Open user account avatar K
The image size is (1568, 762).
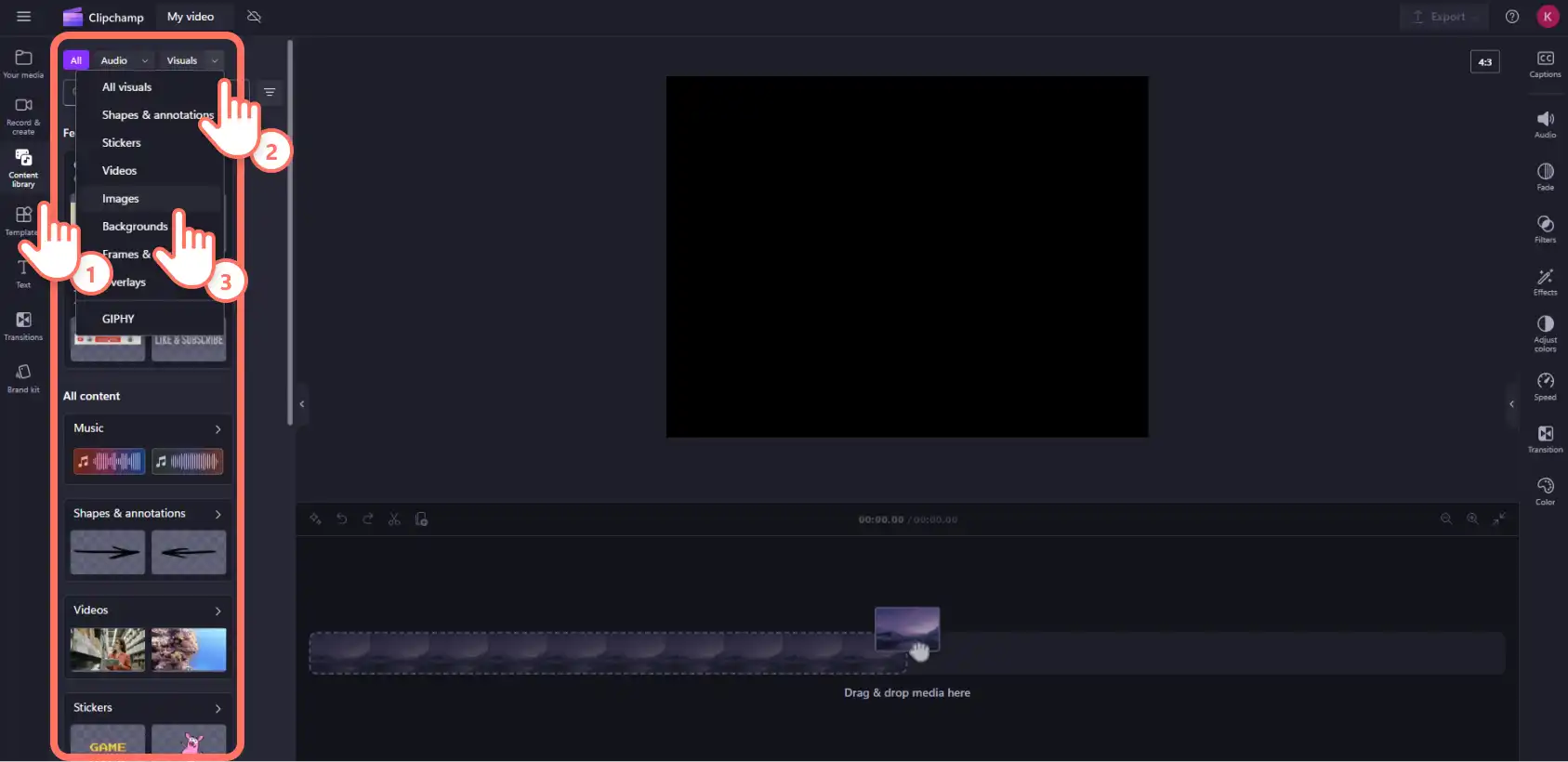(x=1548, y=17)
